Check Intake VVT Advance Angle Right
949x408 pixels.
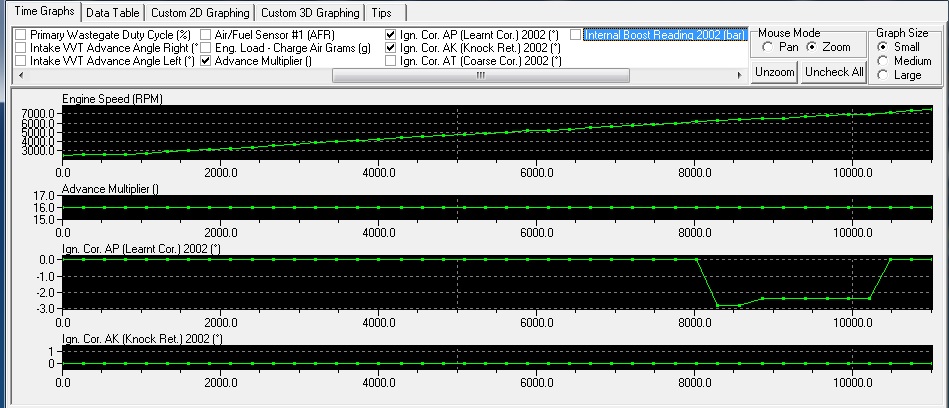21,48
